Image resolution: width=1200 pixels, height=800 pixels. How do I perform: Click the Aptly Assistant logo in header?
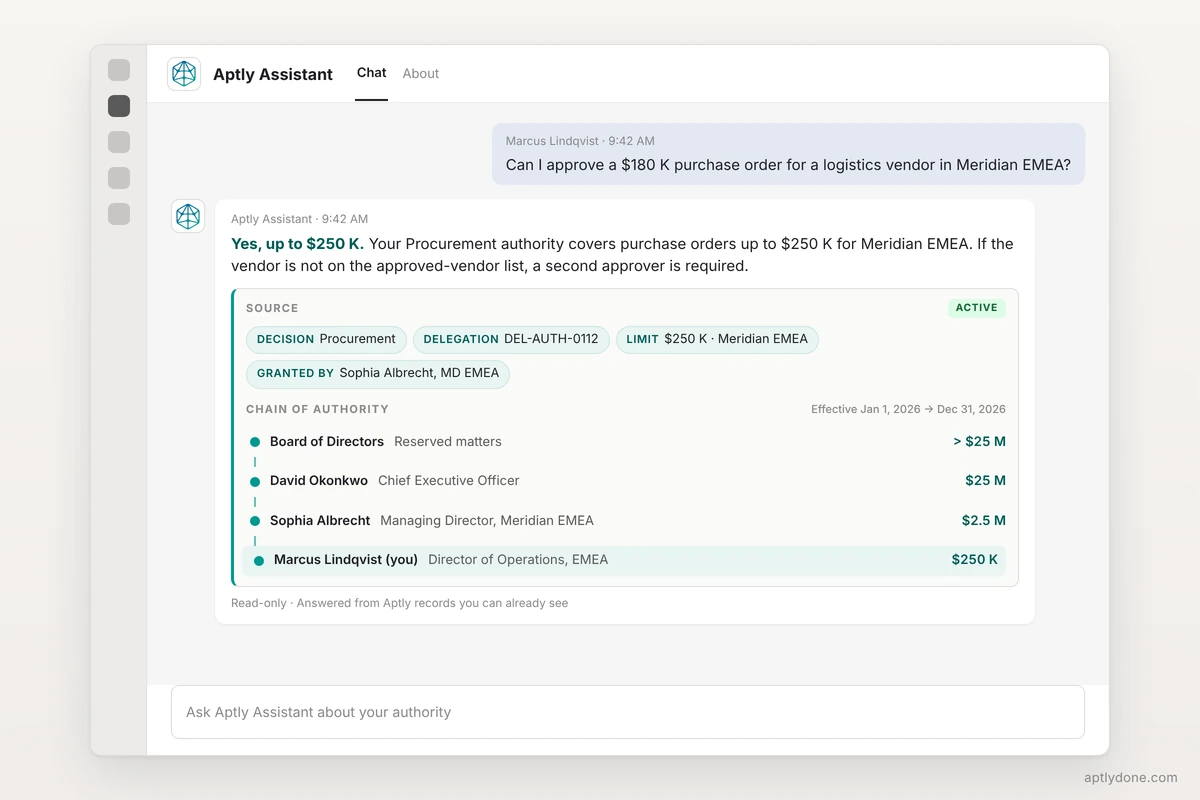(184, 74)
